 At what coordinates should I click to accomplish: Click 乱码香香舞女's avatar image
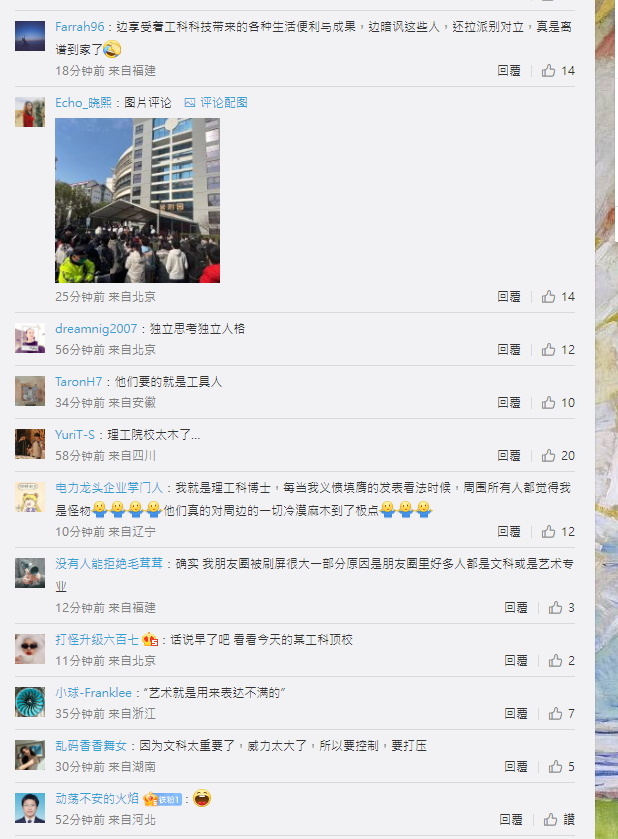click(30, 755)
